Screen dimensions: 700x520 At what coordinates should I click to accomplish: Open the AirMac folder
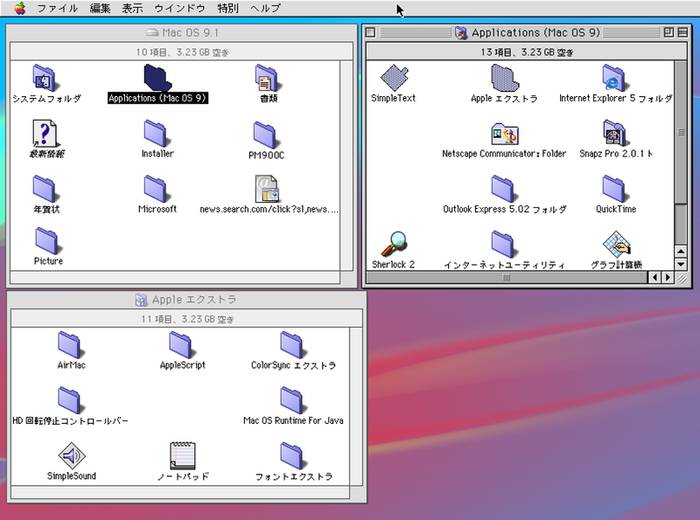pos(69,345)
